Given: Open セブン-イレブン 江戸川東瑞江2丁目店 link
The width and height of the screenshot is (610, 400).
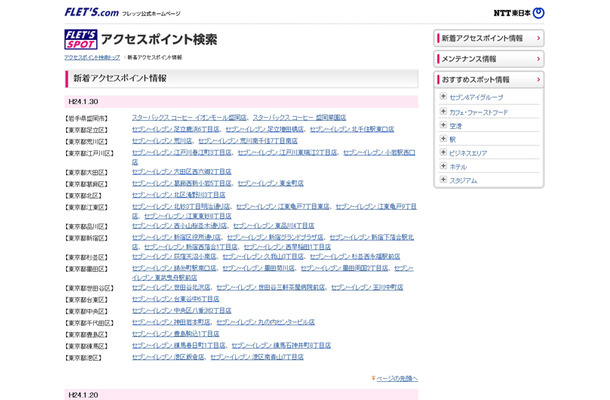Looking at the screenshot, I should [287, 153].
